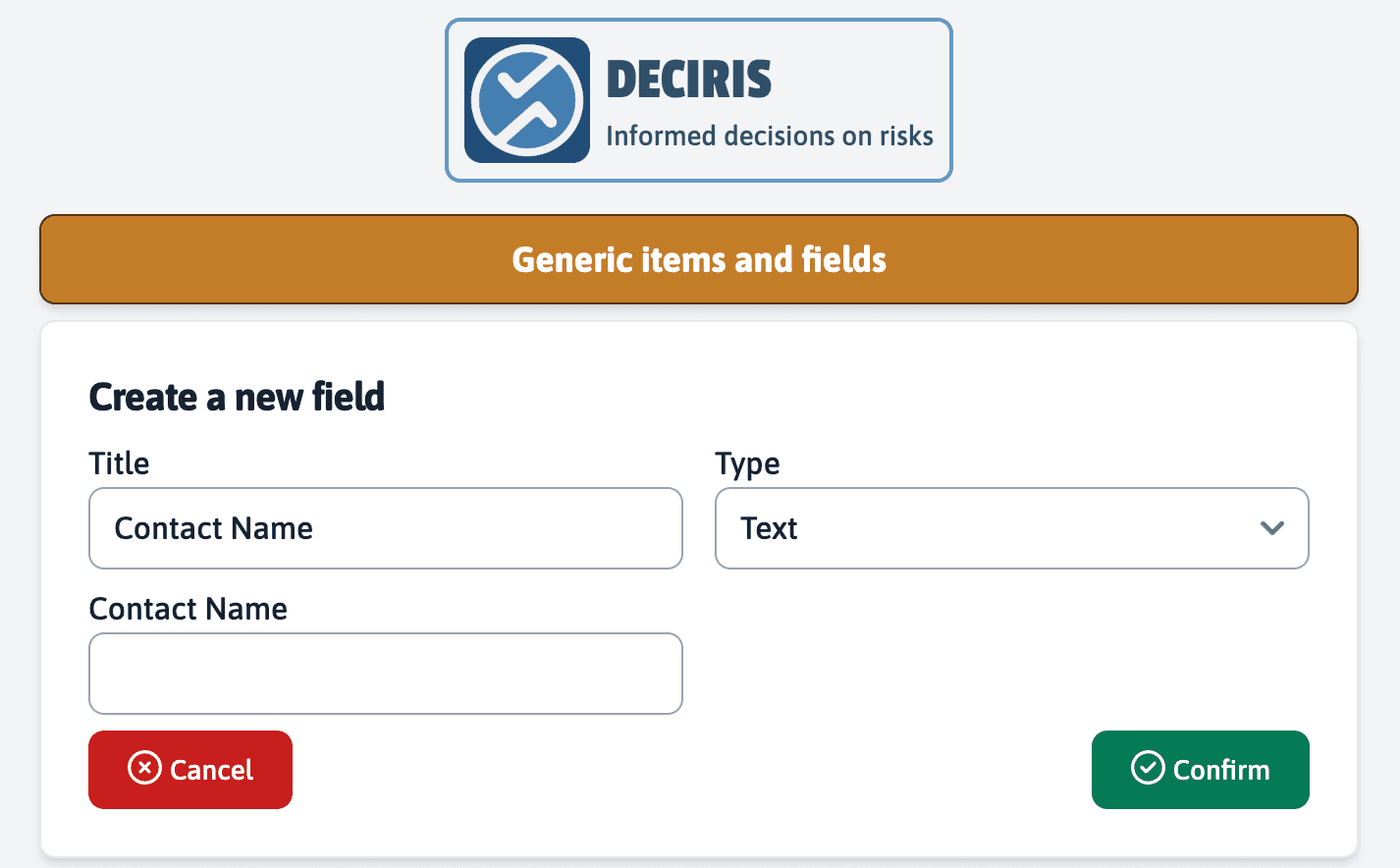Click the circled checkmark icon inside Confirm
The width and height of the screenshot is (1400, 868).
1149,769
